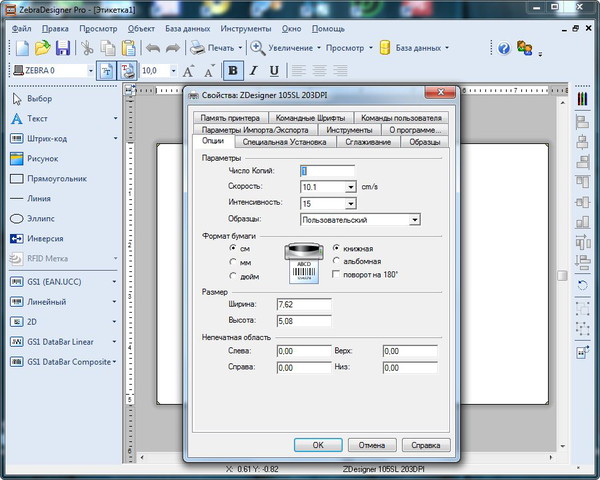Expand the Интенсивность dropdown list
Image resolution: width=600 pixels, height=480 pixels.
point(350,203)
